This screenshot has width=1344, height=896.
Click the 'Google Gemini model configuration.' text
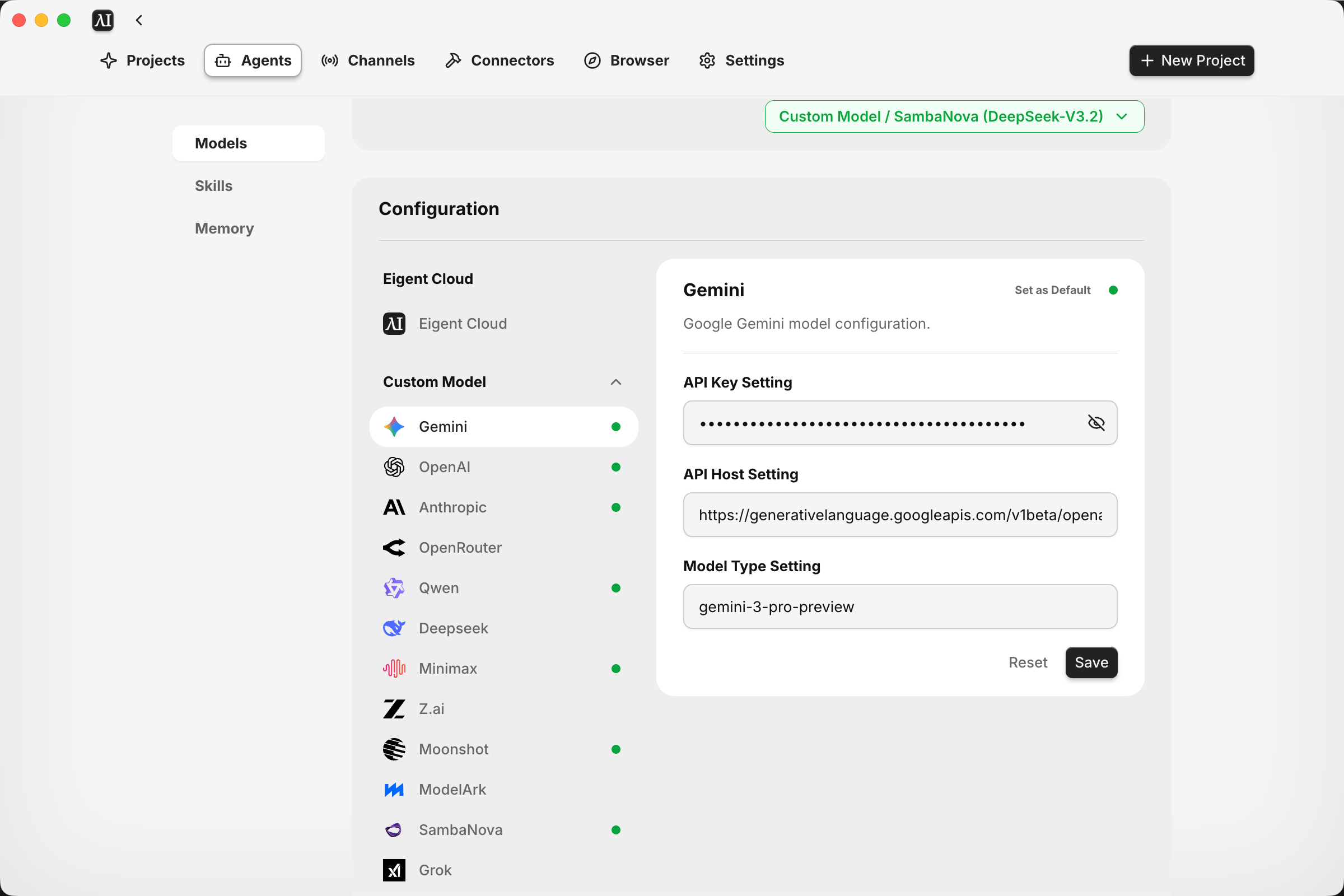pos(806,324)
